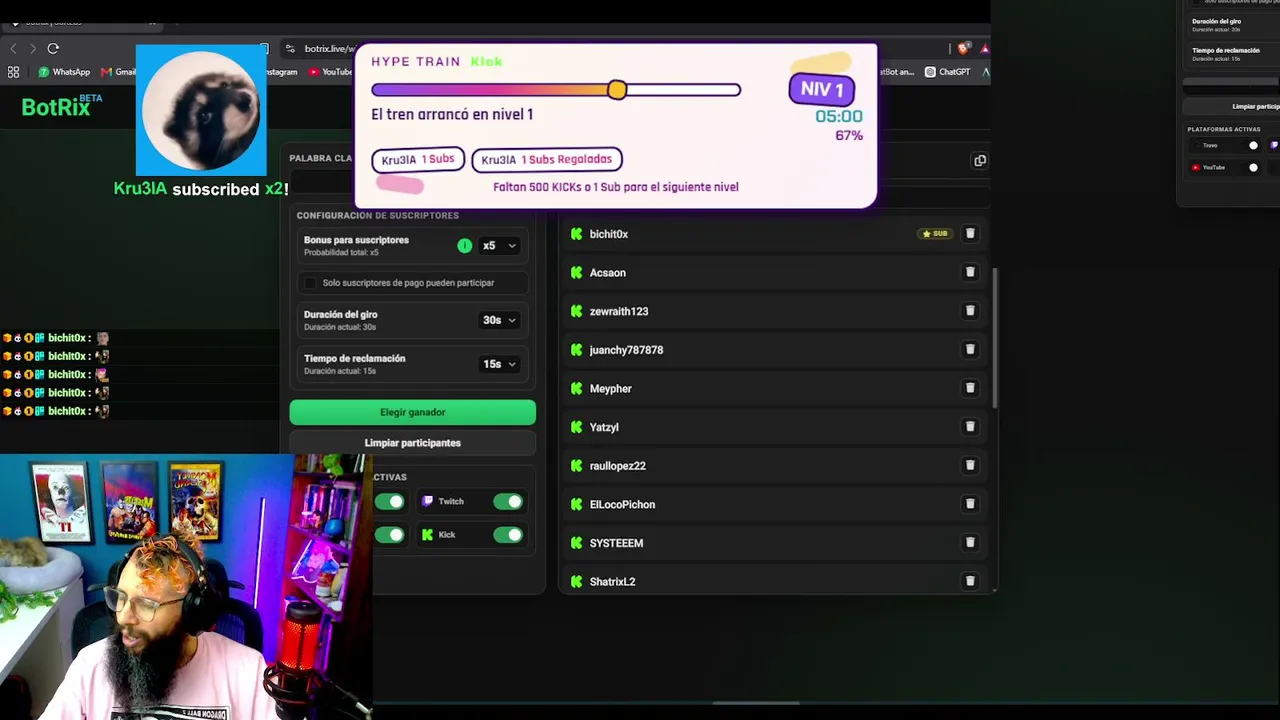Screen dimensions: 1280x720
Task: Click the site settings icon in address bar
Action: (x=290, y=48)
